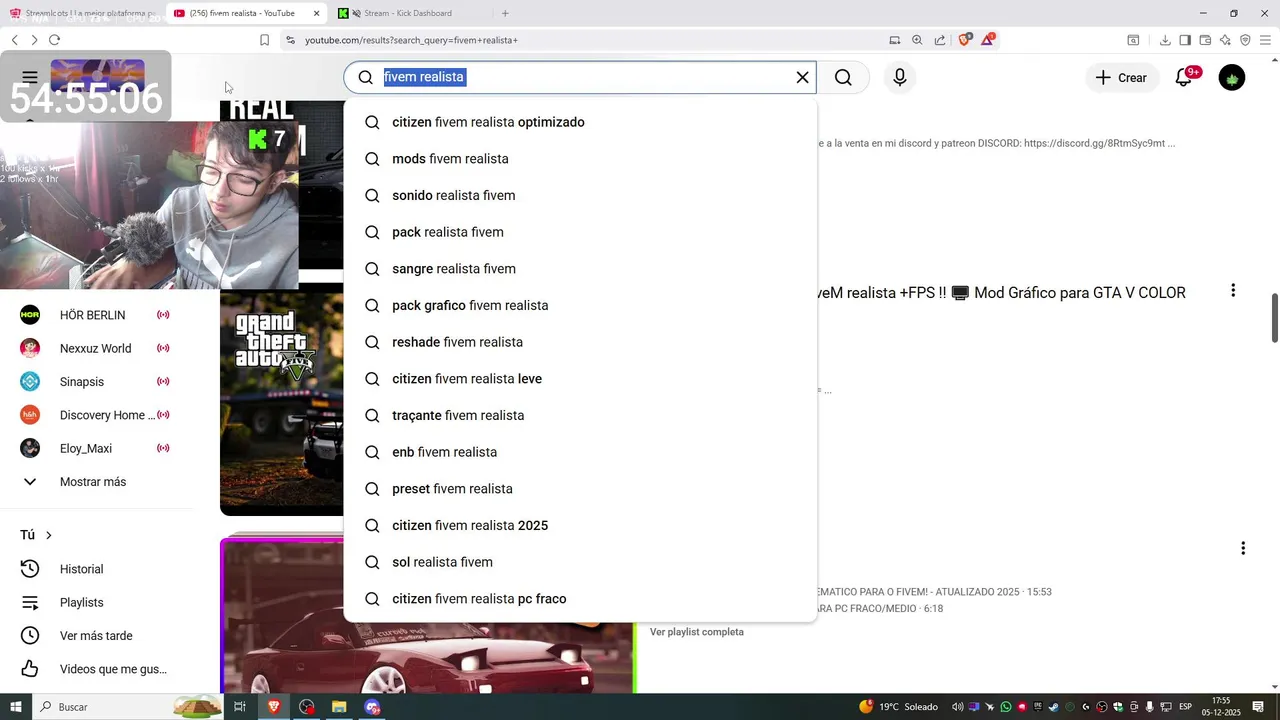The width and height of the screenshot is (1280, 720).
Task: Open the Windows Start menu
Action: point(15,707)
